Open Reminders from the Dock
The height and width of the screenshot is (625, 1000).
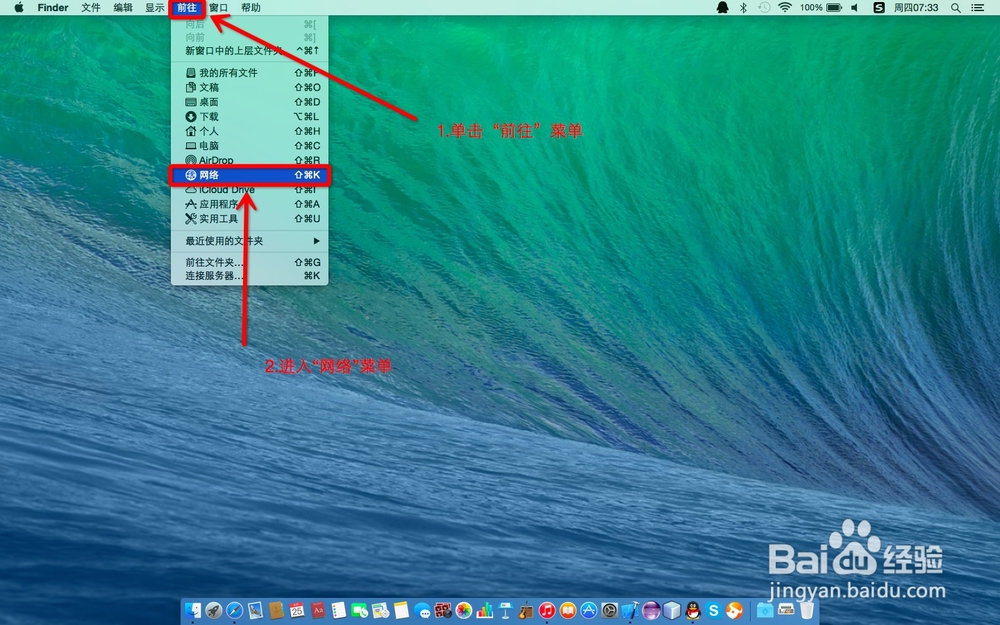339,610
